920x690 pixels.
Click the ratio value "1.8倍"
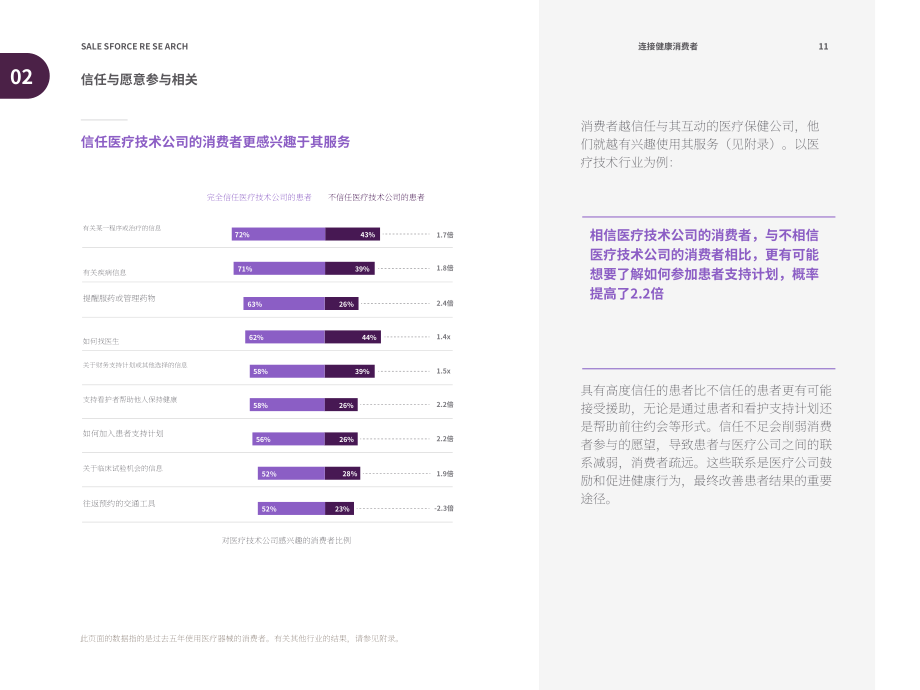coord(445,268)
